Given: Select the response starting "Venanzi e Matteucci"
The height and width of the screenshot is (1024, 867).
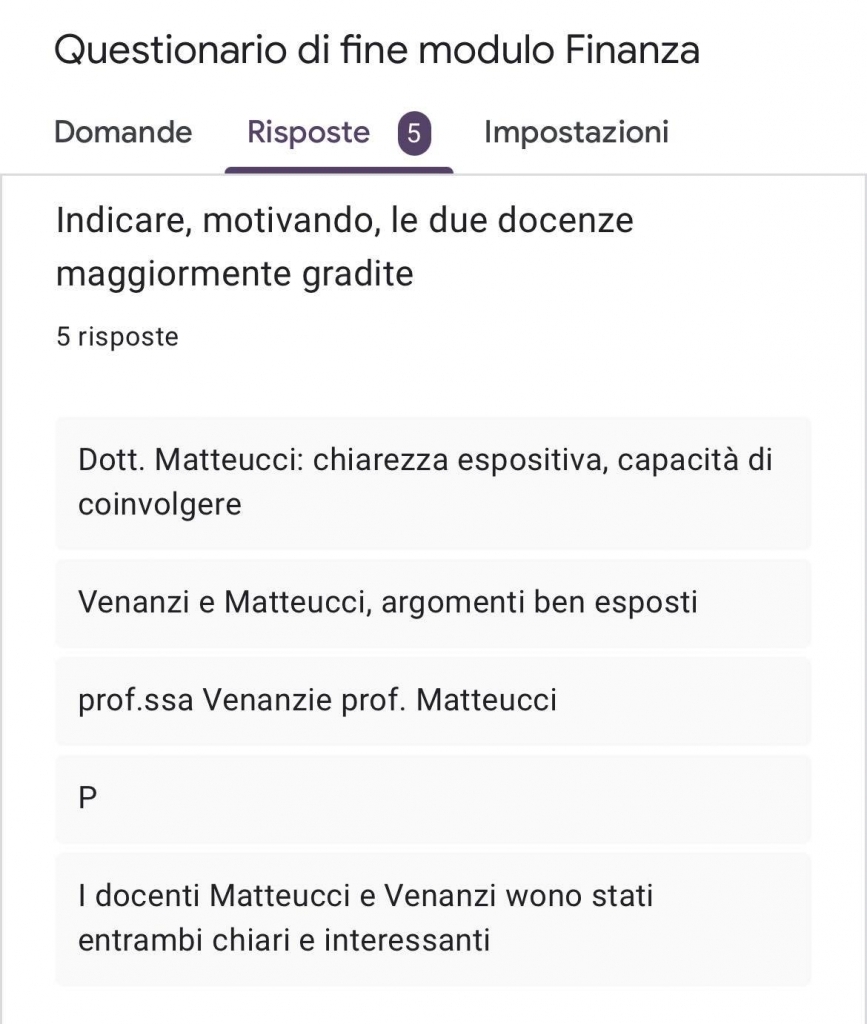Looking at the screenshot, I should (386, 602).
